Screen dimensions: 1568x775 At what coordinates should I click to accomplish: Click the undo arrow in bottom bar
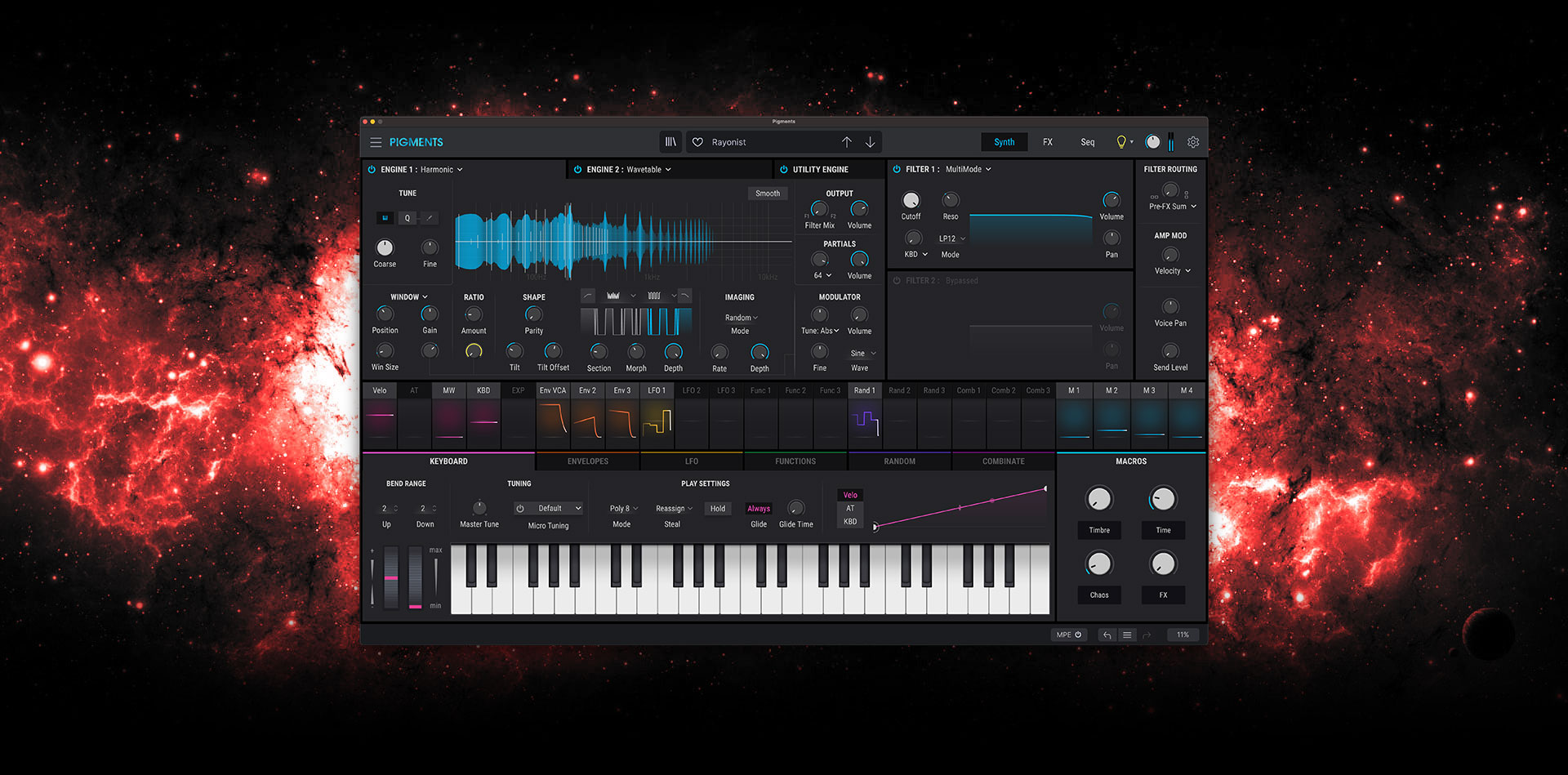pos(1107,635)
